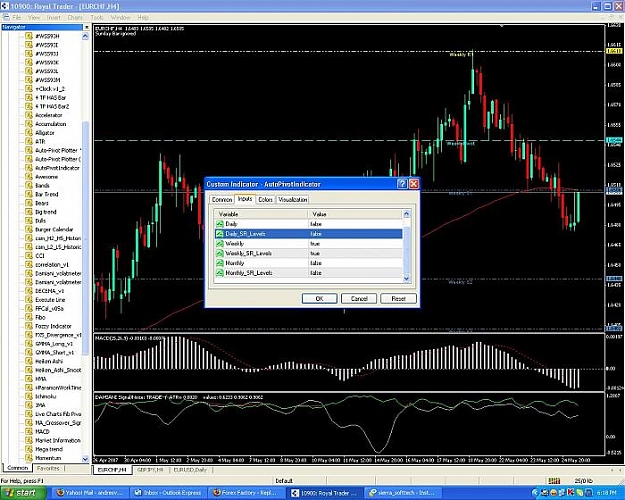Open Yahoo! Mail taskbar item
The height and width of the screenshot is (500, 625).
[91, 493]
